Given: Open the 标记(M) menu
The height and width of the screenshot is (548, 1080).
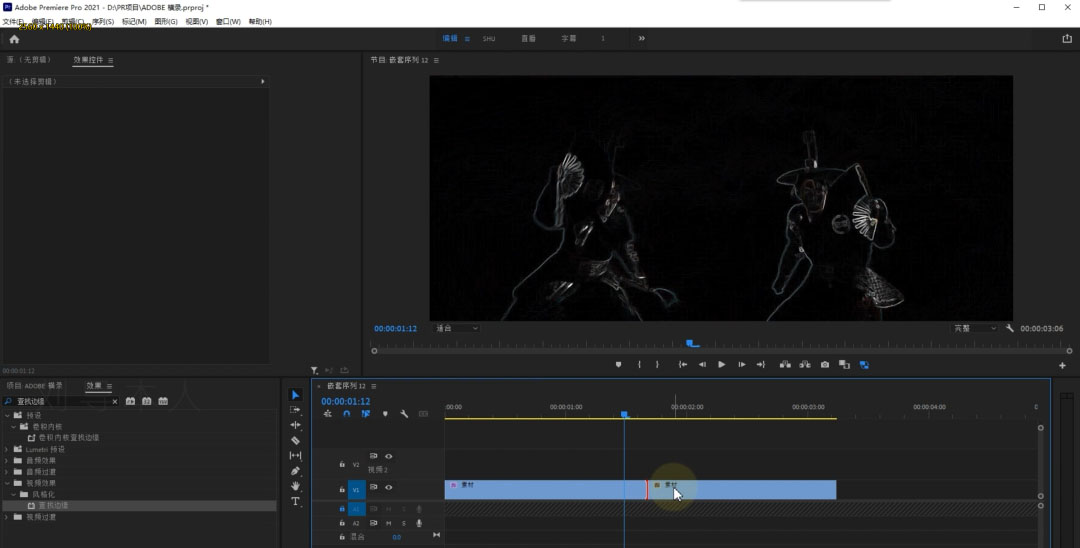Looking at the screenshot, I should (x=134, y=21).
